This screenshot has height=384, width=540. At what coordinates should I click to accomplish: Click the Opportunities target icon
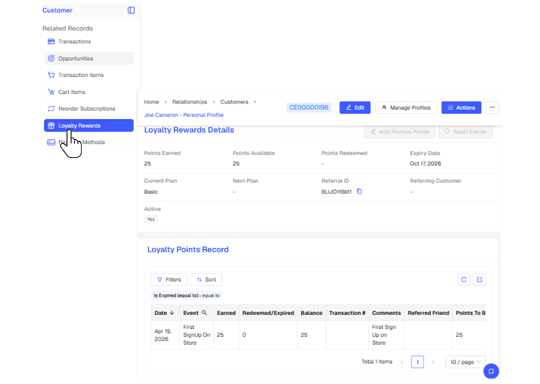coord(51,59)
